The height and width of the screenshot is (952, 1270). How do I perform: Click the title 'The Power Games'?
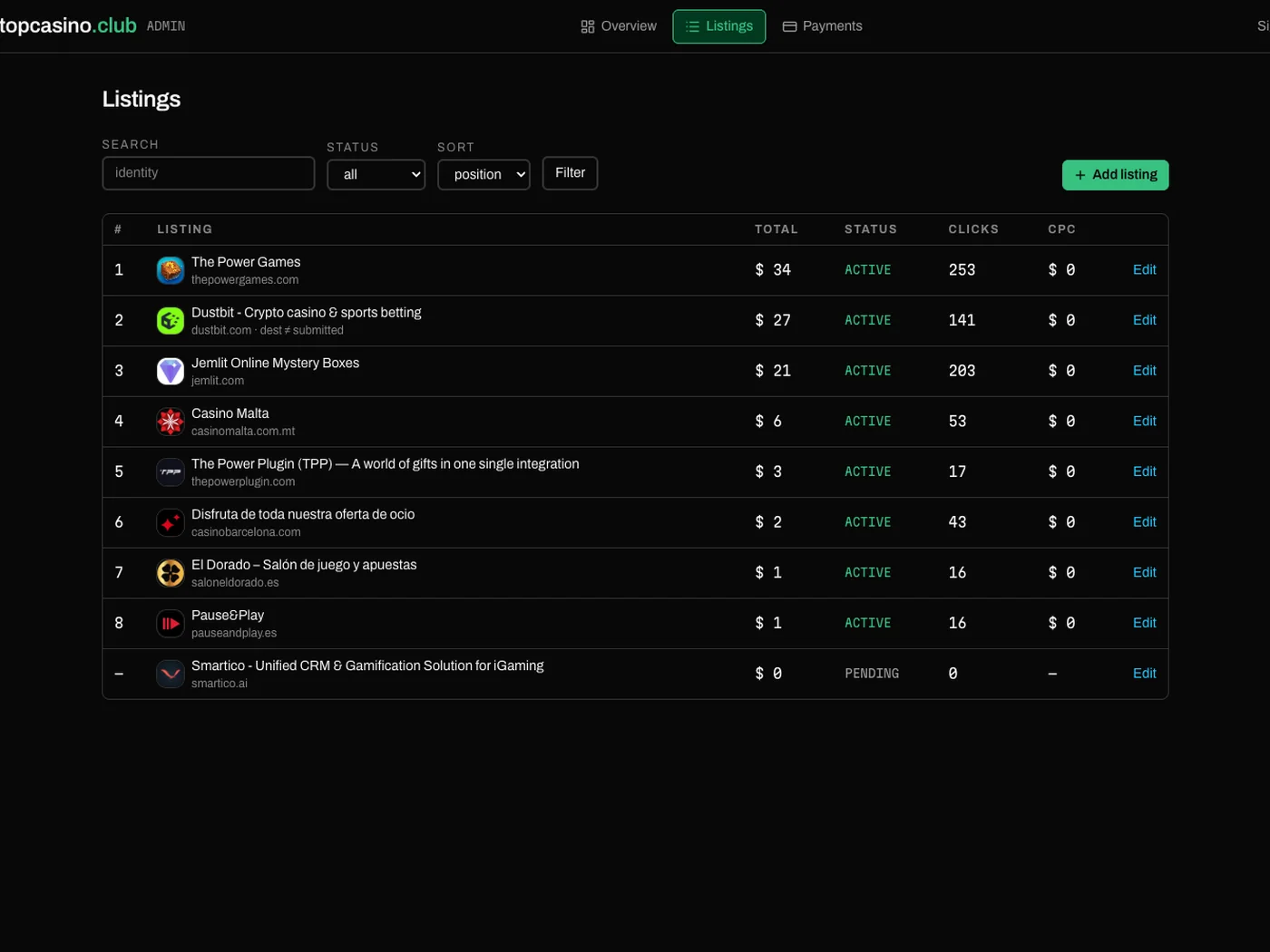click(246, 262)
